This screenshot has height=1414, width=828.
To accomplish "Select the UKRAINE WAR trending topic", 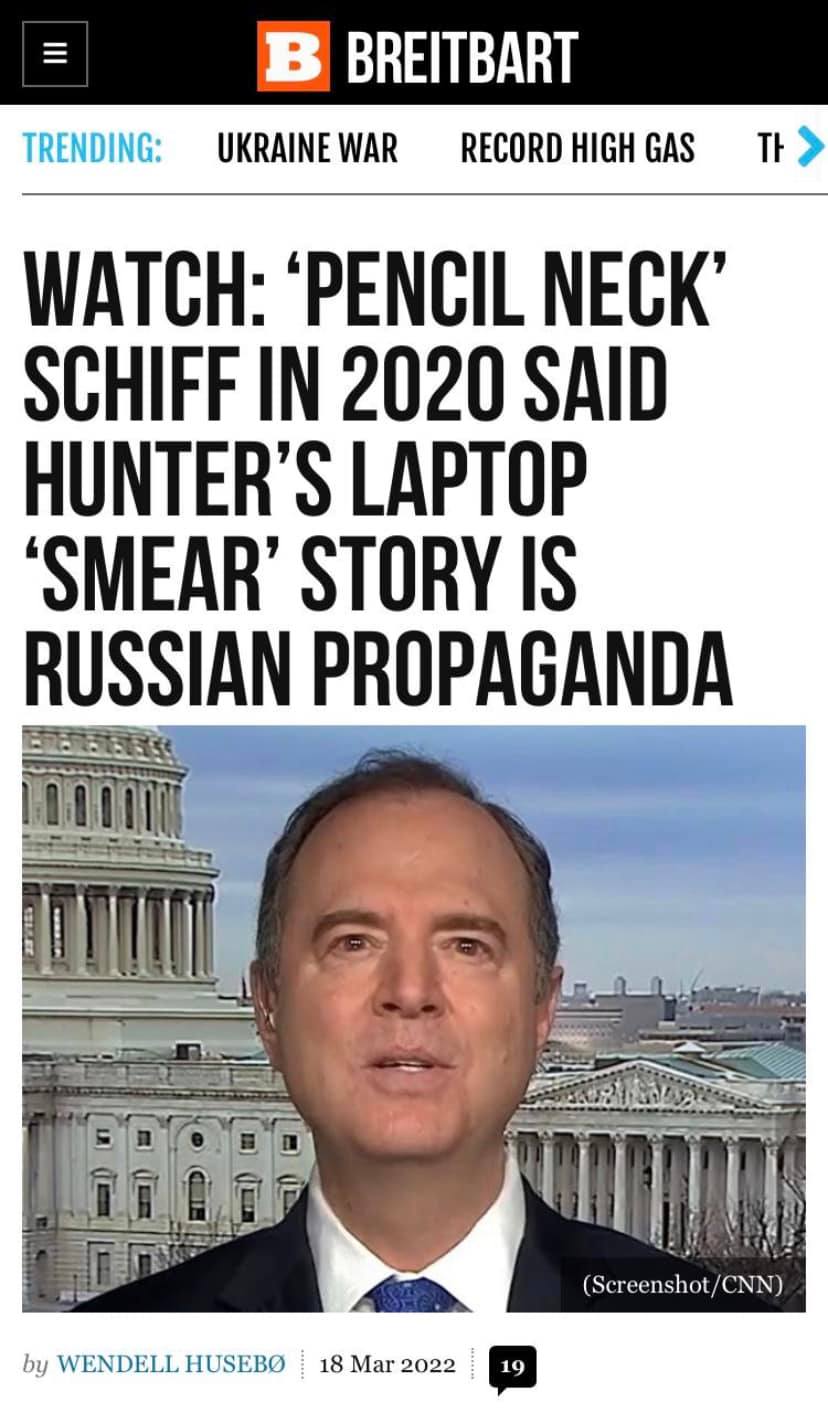I will (x=307, y=149).
